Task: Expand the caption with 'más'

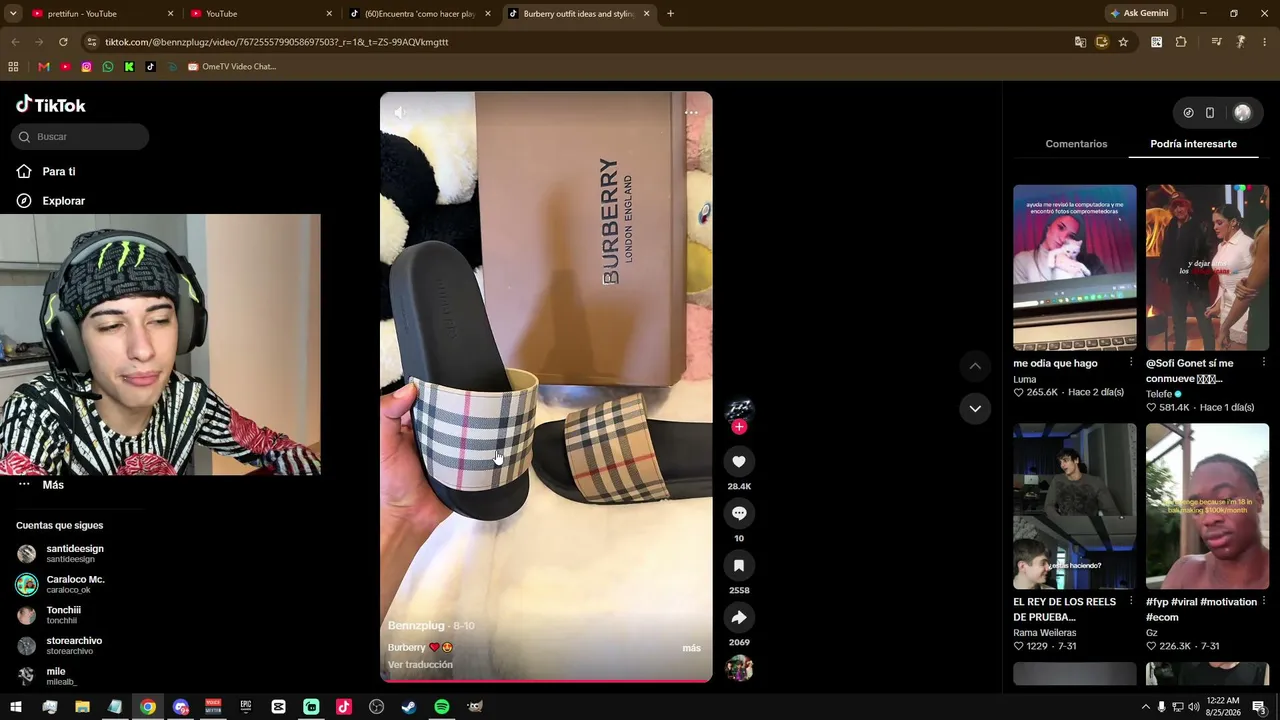Action: [x=691, y=648]
